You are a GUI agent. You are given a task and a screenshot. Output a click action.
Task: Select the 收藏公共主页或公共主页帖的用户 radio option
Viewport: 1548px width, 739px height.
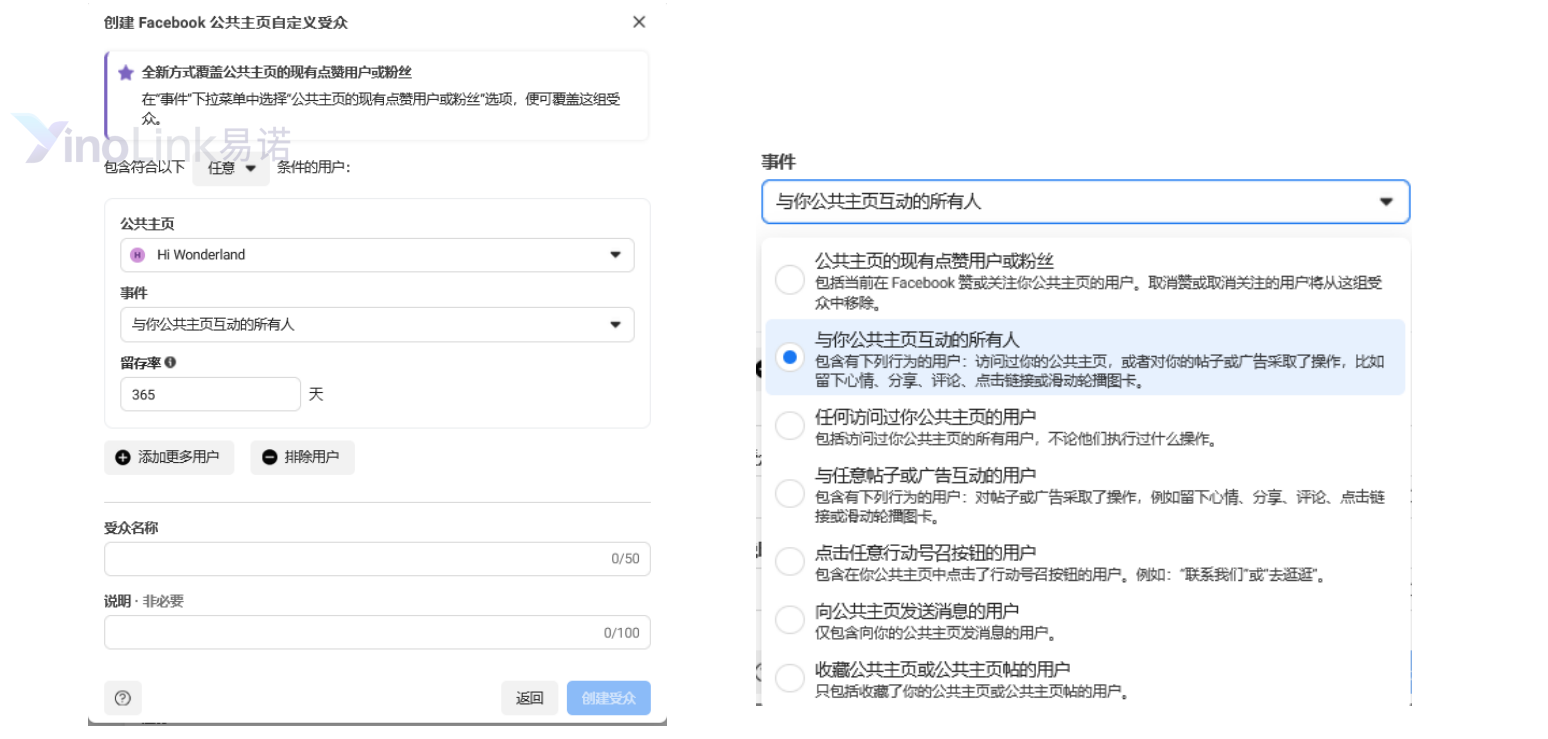point(790,678)
